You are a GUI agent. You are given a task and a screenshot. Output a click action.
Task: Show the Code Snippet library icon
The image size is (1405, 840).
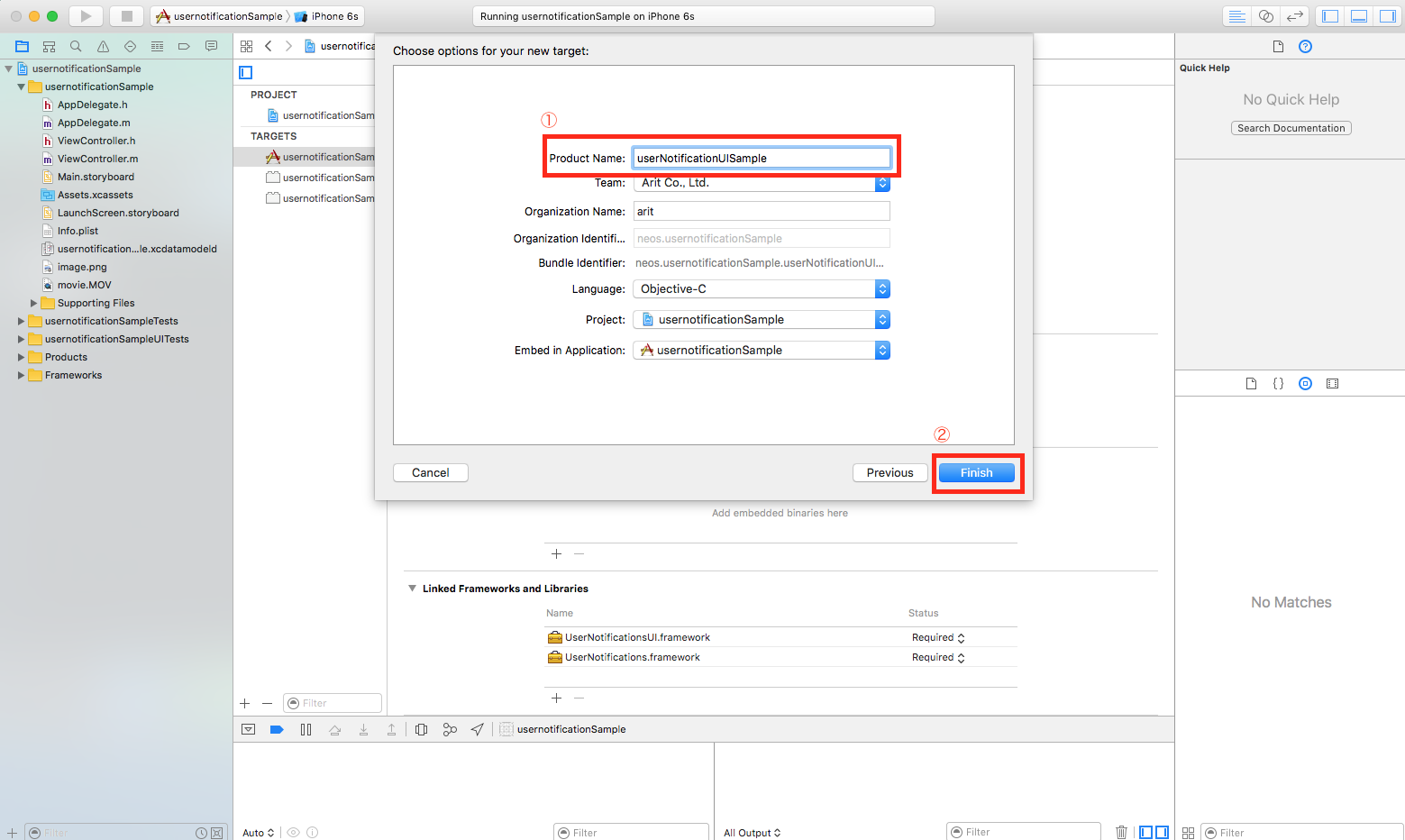pyautogui.click(x=1278, y=383)
